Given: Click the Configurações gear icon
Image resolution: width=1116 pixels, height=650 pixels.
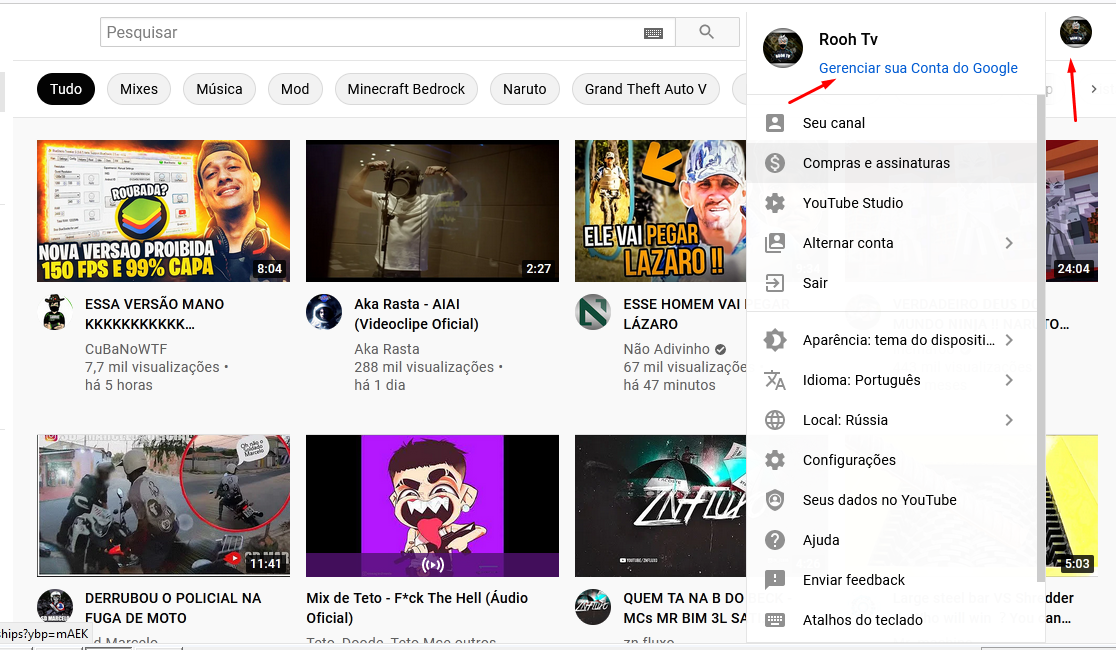Looking at the screenshot, I should [x=775, y=460].
